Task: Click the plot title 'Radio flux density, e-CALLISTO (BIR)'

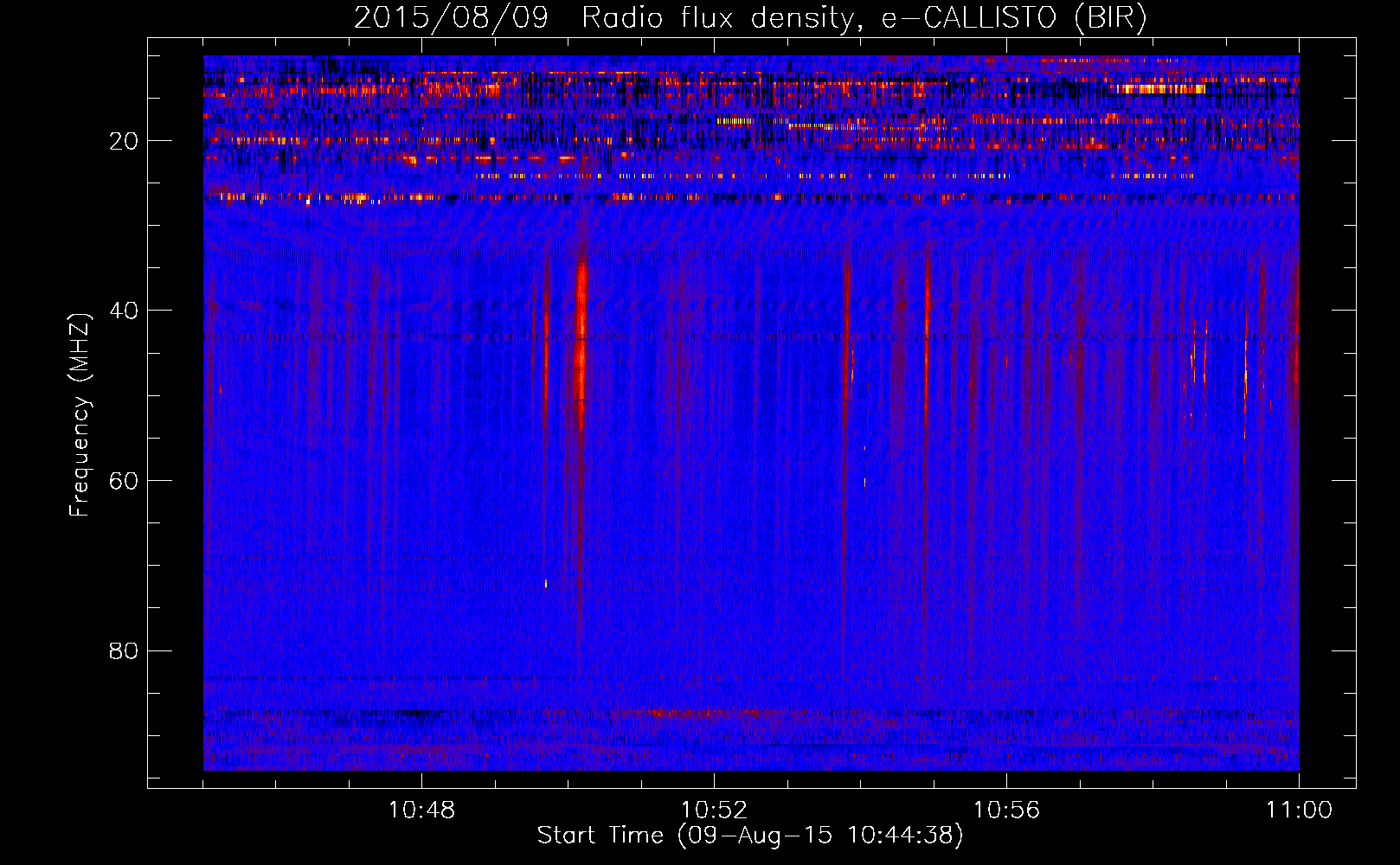Action: (864, 18)
